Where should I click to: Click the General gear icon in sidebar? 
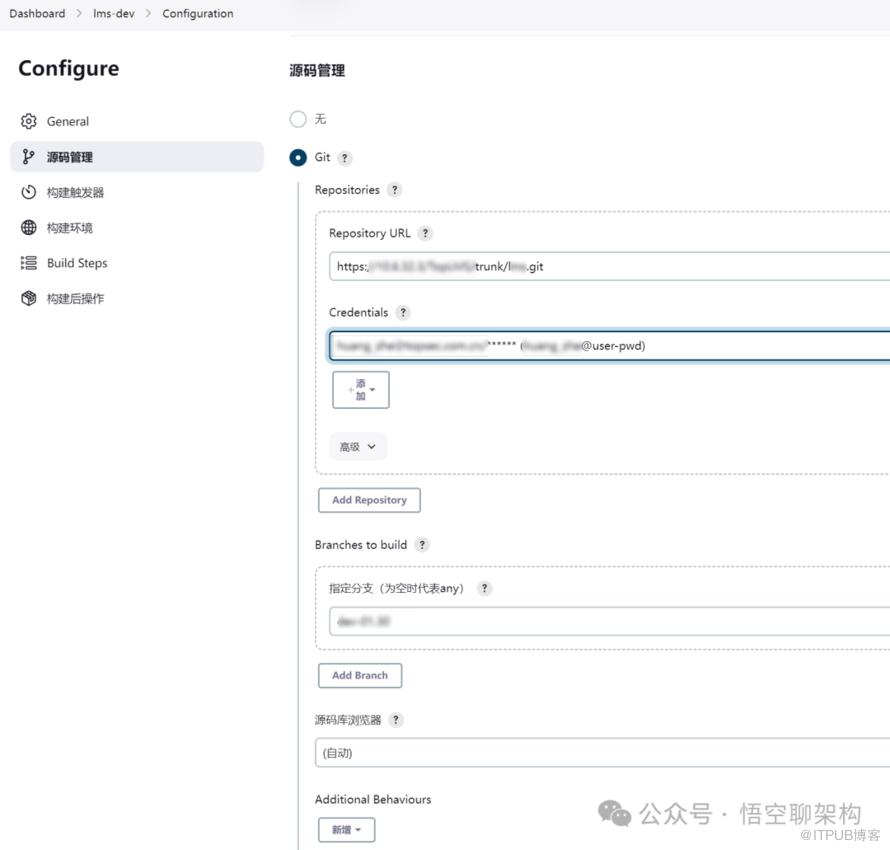28,121
